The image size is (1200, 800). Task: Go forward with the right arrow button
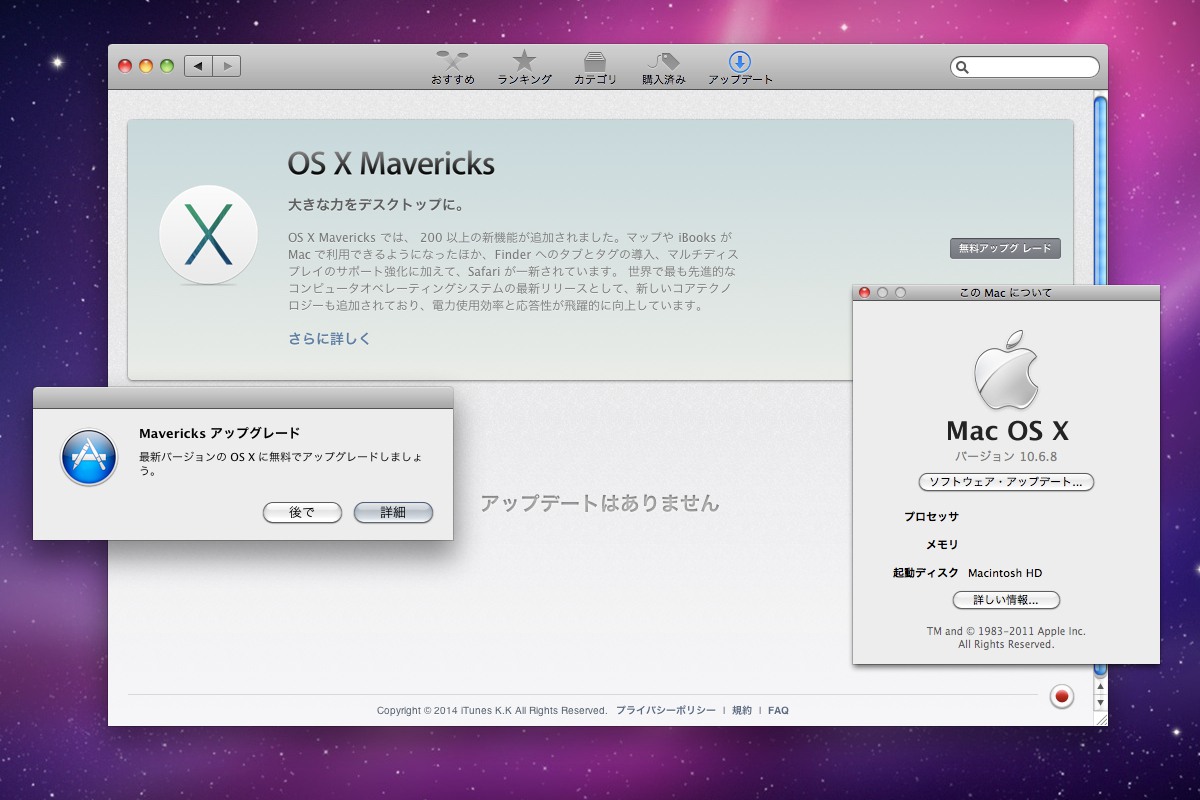coord(227,66)
